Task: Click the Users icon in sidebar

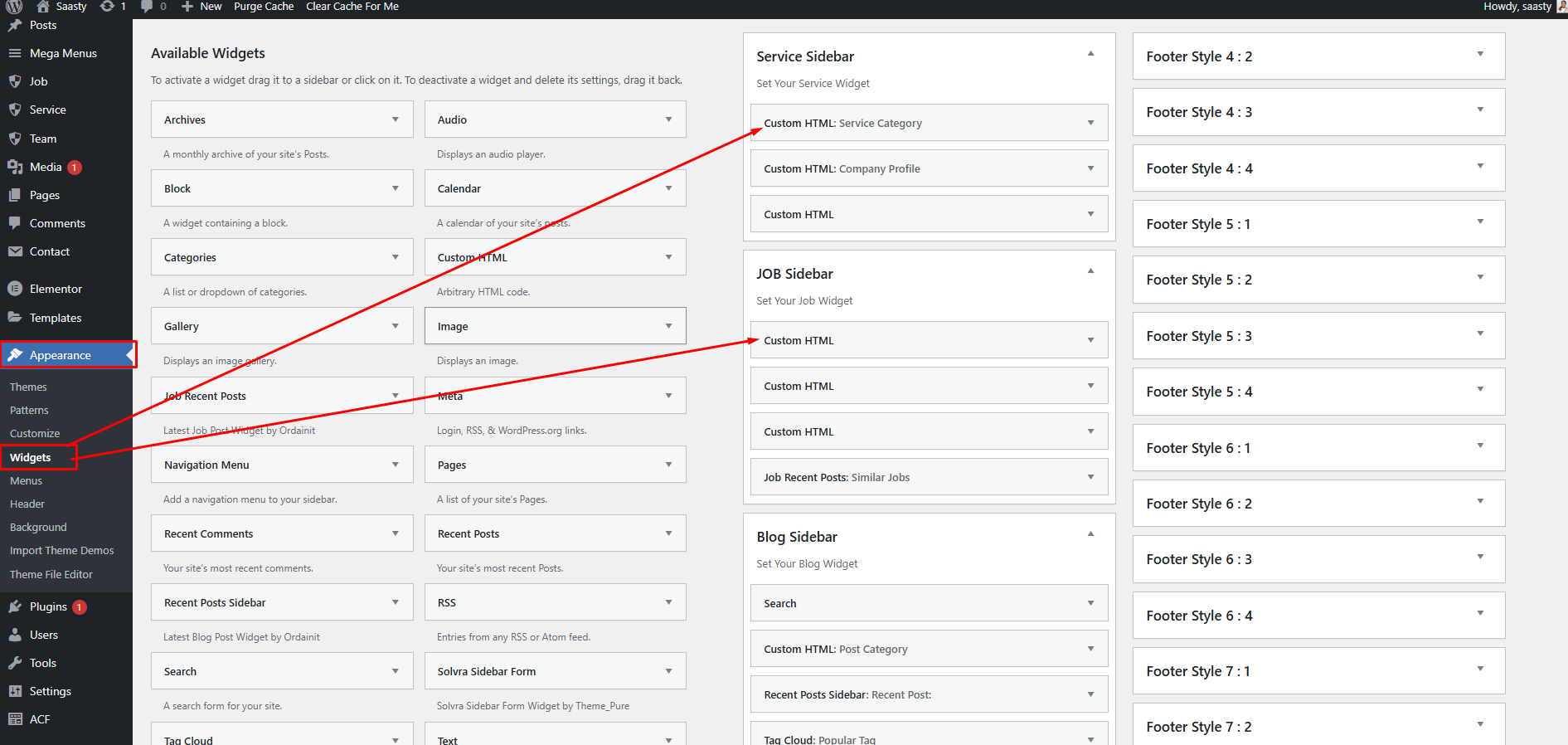Action: tap(15, 635)
